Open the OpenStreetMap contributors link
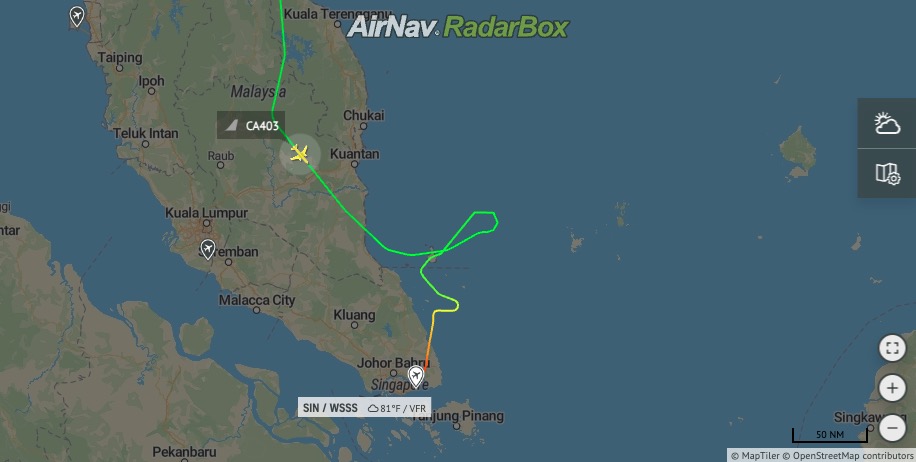The height and width of the screenshot is (462, 916). coord(848,456)
